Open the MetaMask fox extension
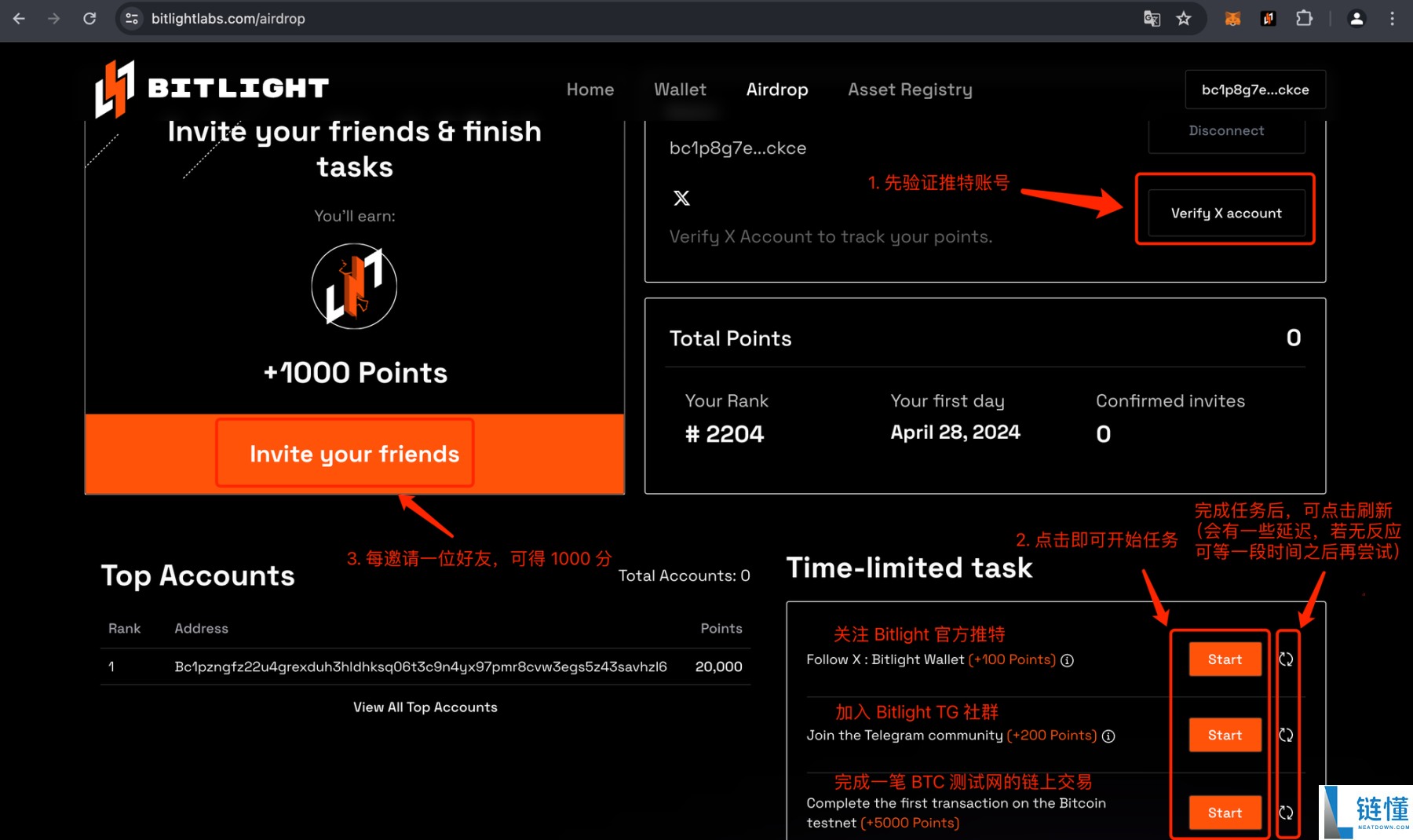The width and height of the screenshot is (1413, 840). [1232, 18]
